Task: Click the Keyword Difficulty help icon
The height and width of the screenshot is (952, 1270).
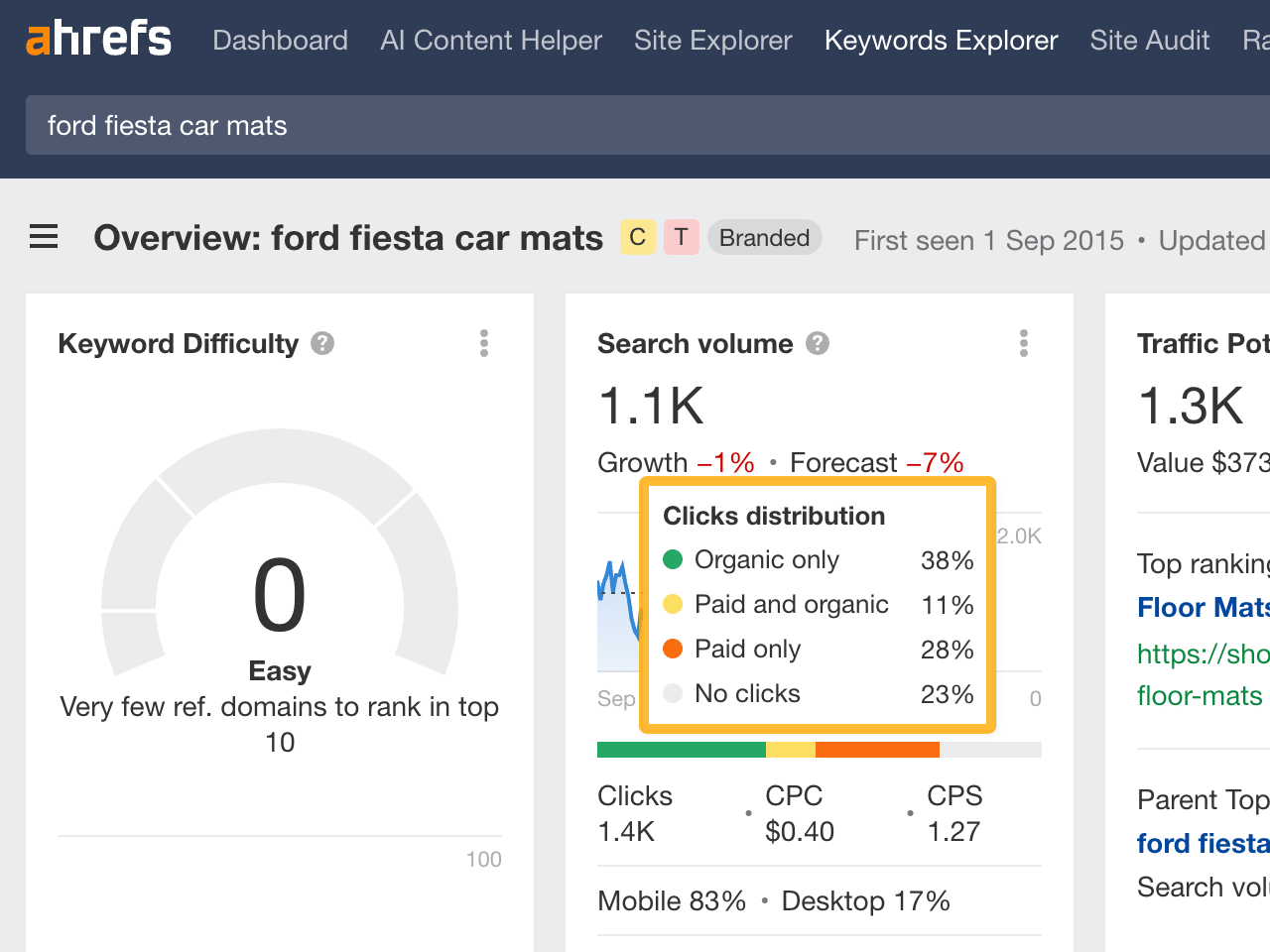Action: click(x=322, y=343)
